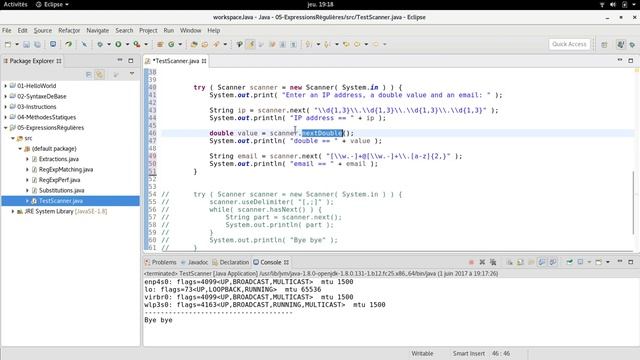The height and width of the screenshot is (360, 640).
Task: Switch to the Javadoc tab
Action: 195,262
